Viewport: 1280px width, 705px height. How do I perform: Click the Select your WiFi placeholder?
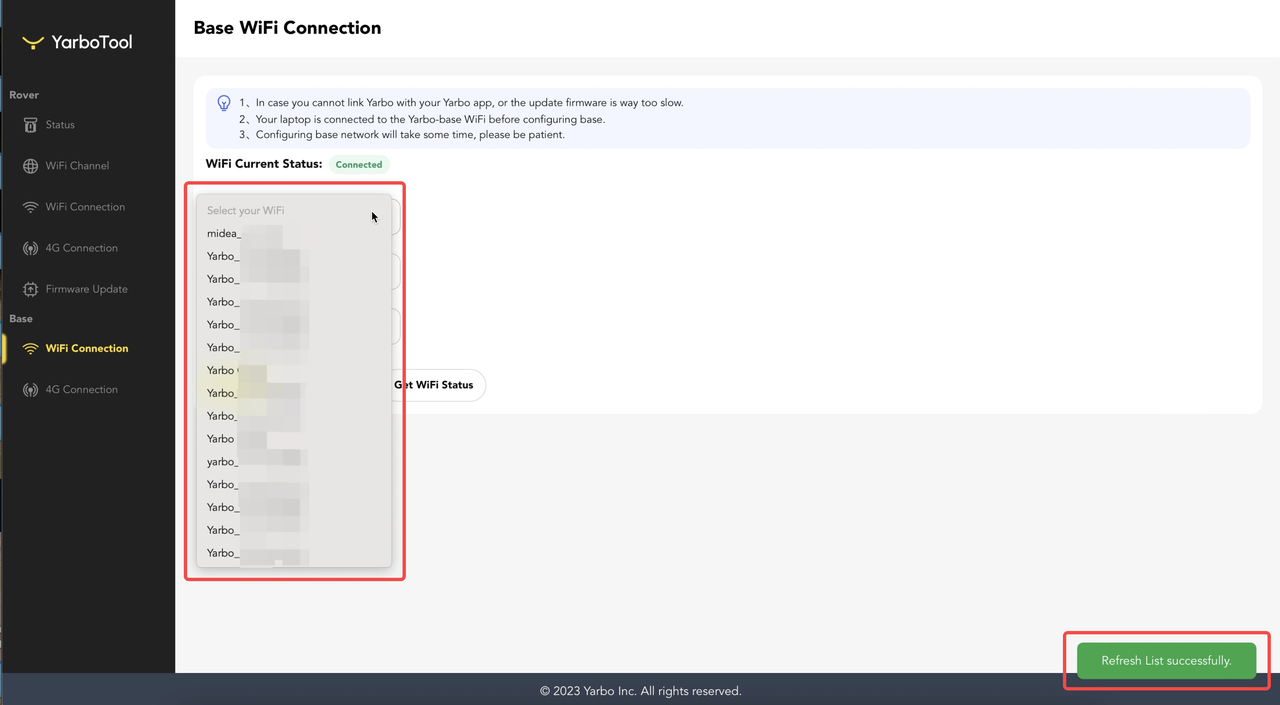click(245, 210)
